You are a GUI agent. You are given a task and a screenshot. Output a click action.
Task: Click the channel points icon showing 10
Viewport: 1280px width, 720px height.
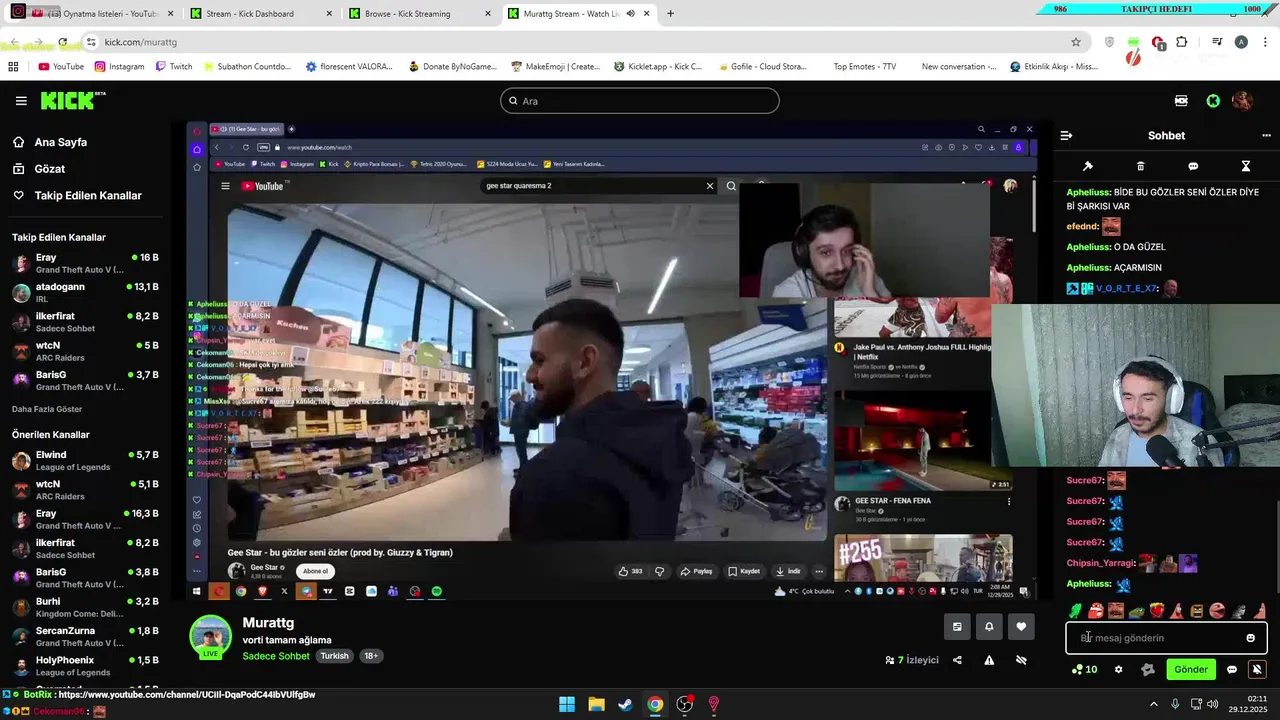click(1084, 670)
